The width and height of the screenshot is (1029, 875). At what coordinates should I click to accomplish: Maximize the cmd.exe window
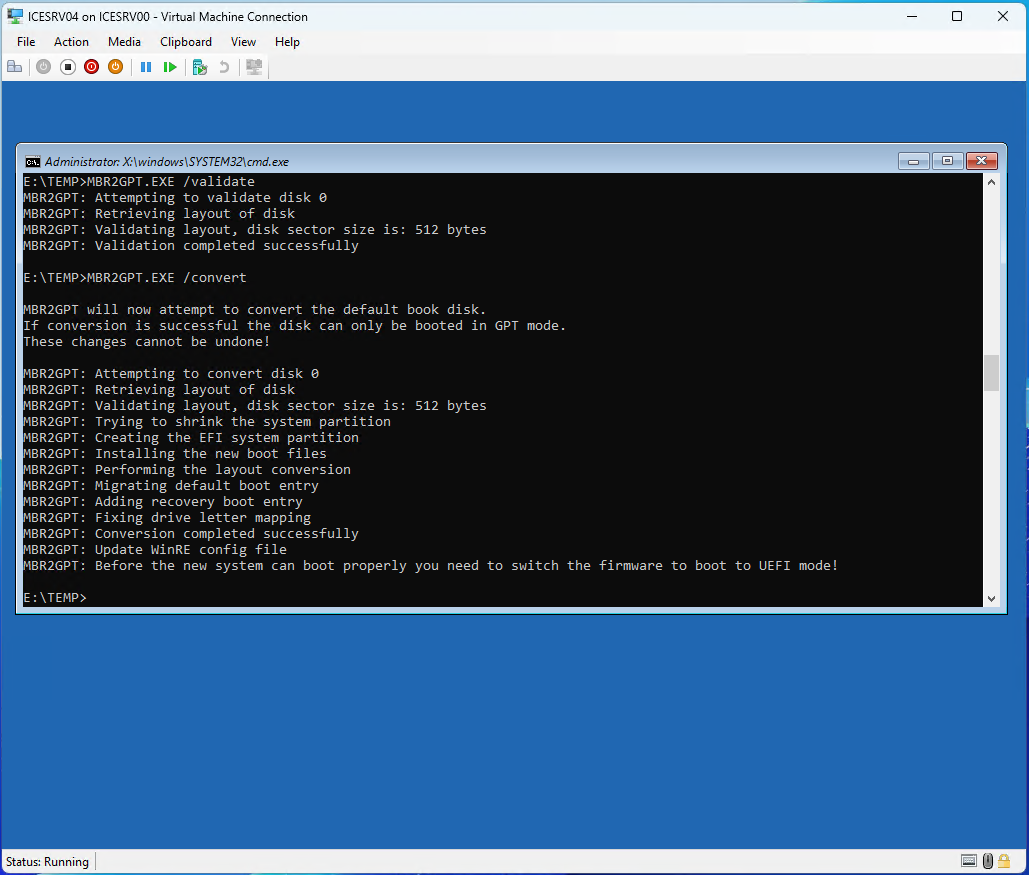[x=948, y=161]
